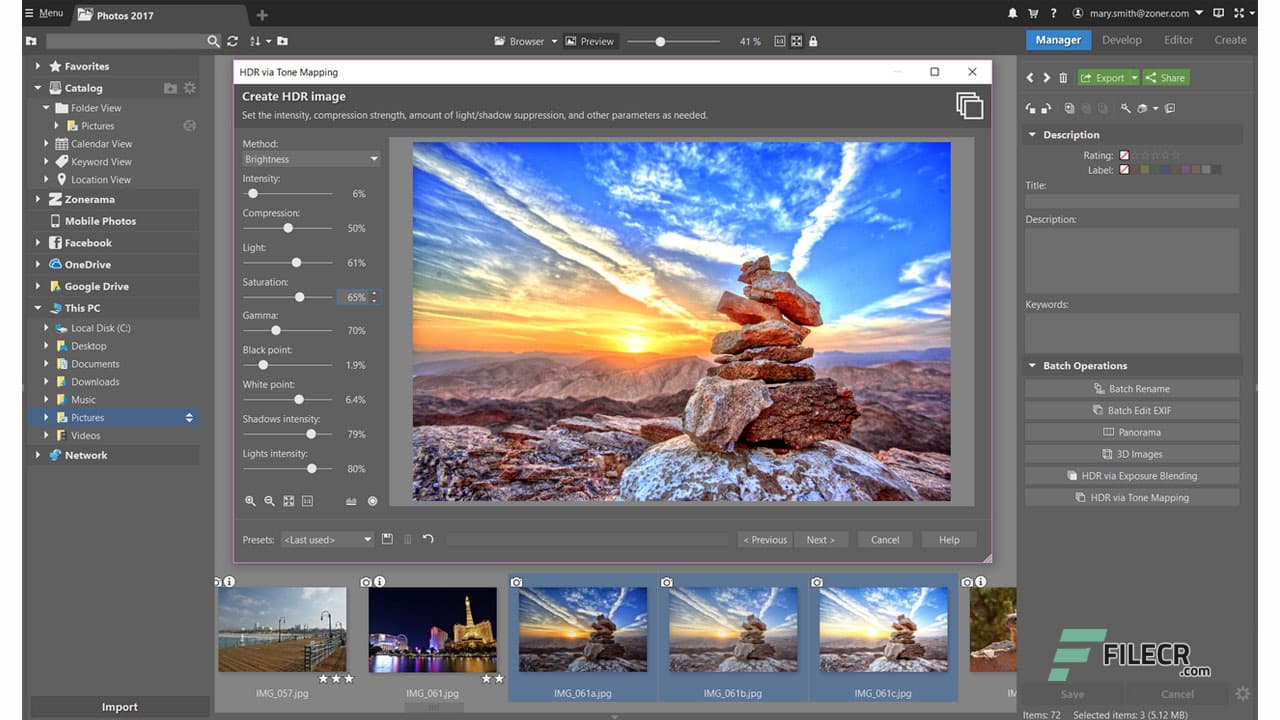This screenshot has height=720, width=1280.
Task: Click the lock icon near the zoom slider
Action: [x=813, y=41]
